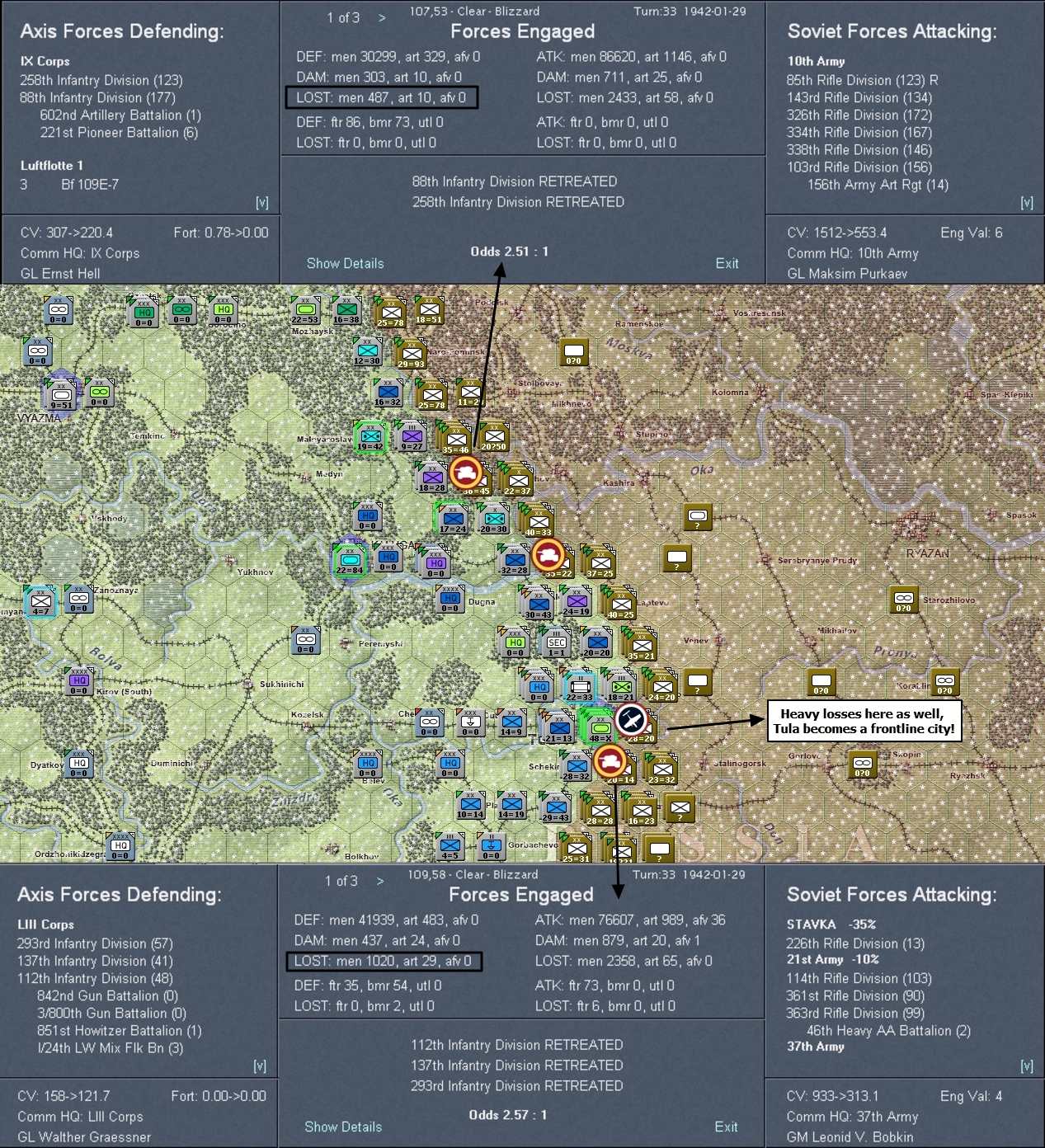Select the green 16=38 infantry counter
Viewport: 1045px width, 1148px height.
point(346,312)
